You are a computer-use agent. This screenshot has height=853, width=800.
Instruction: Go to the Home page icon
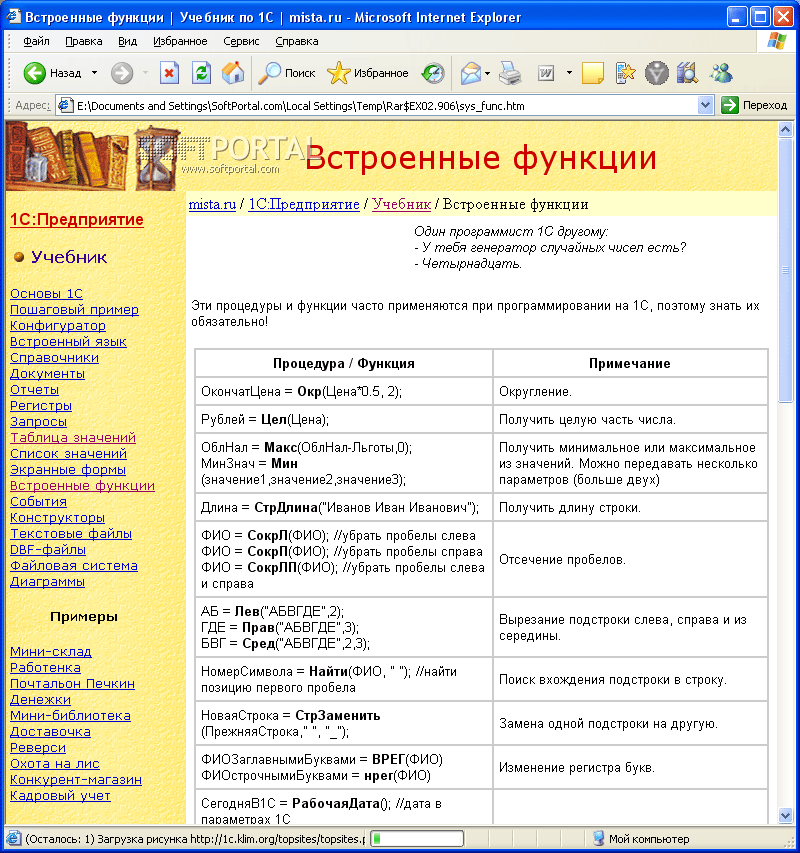click(x=233, y=73)
